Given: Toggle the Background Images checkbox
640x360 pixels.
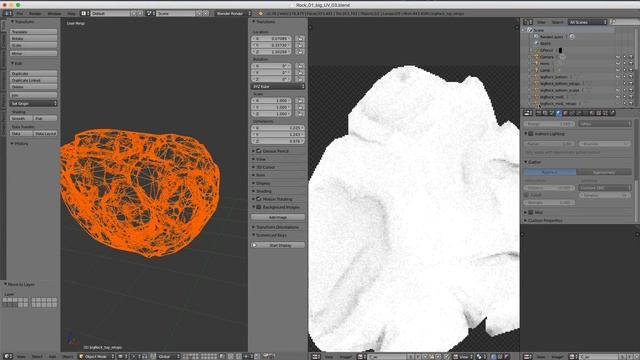Looking at the screenshot, I should [259, 207].
